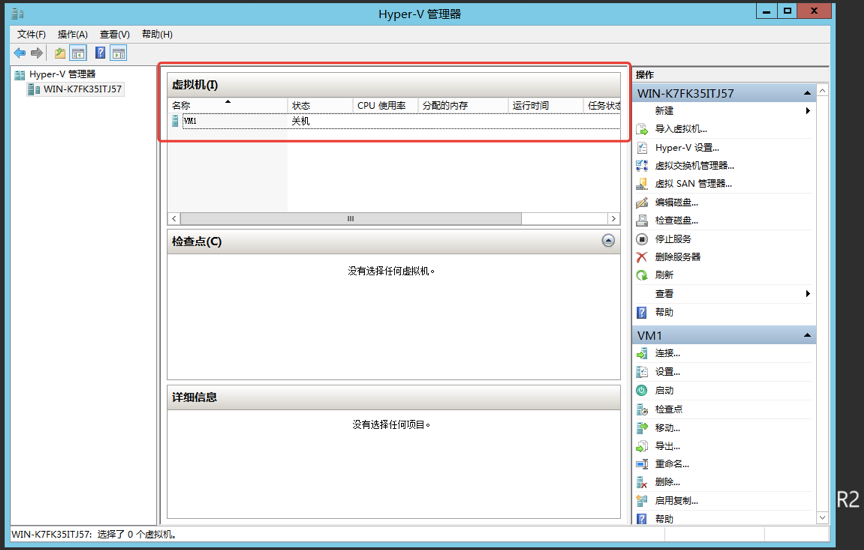Click the 移动 action icon
Screen dimensions: 864x550
point(642,428)
